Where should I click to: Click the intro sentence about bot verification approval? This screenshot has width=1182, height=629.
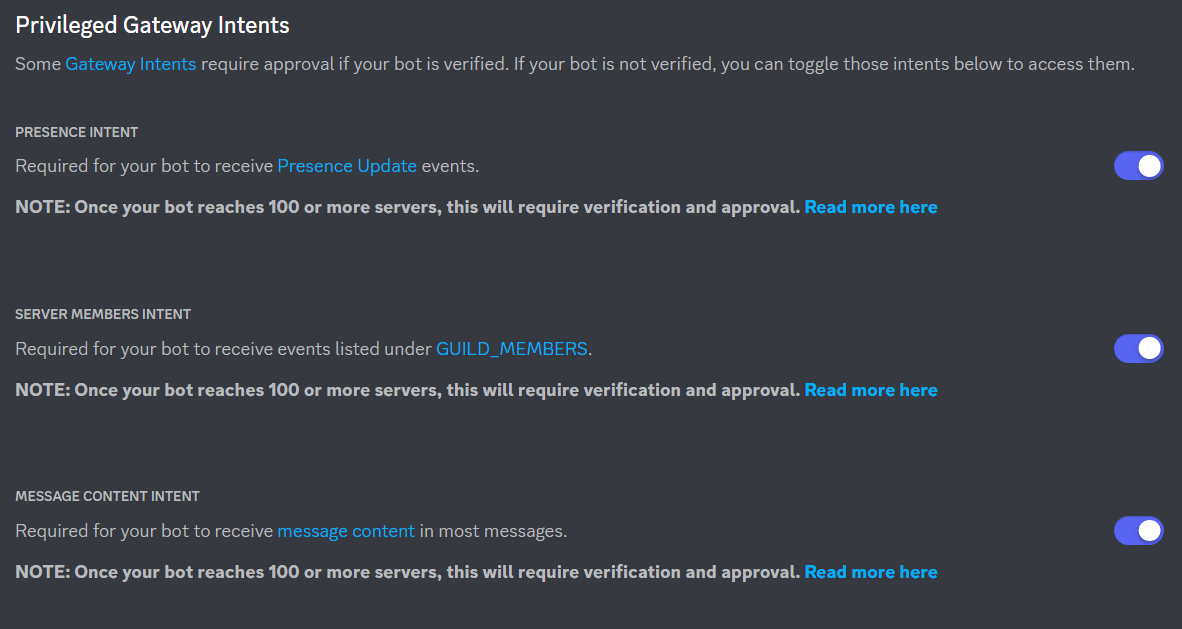coord(574,64)
